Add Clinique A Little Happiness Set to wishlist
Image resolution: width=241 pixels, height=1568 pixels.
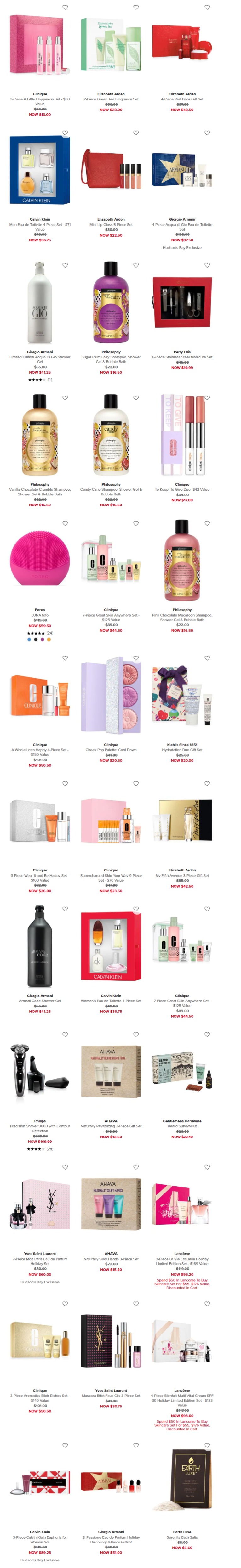(65, 7)
